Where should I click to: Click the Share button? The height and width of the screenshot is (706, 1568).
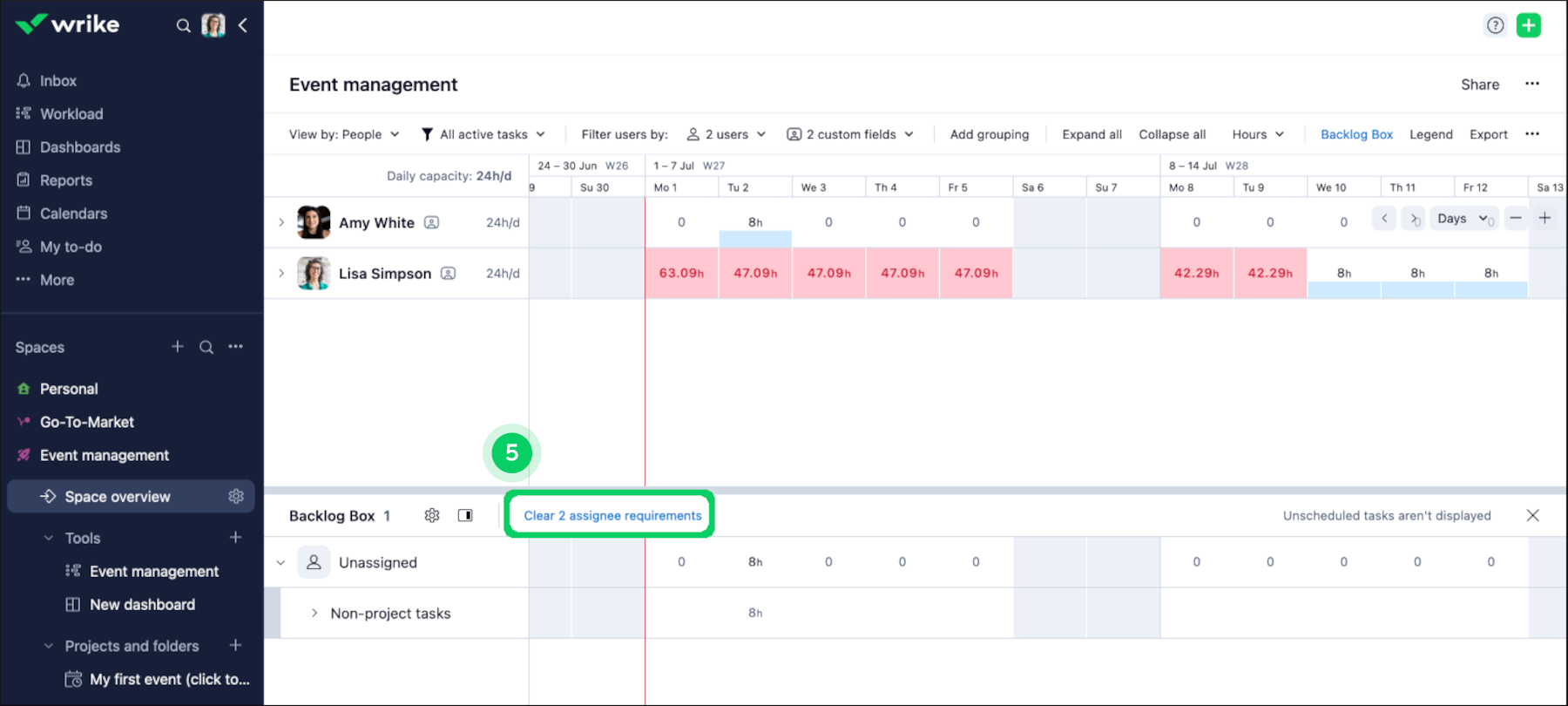tap(1480, 85)
